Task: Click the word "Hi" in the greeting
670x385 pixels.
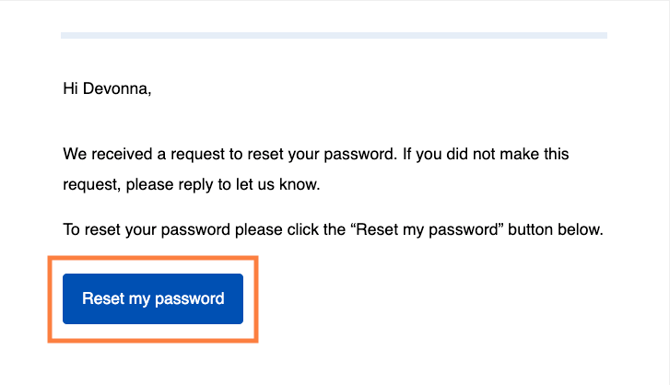Action: [x=70, y=89]
